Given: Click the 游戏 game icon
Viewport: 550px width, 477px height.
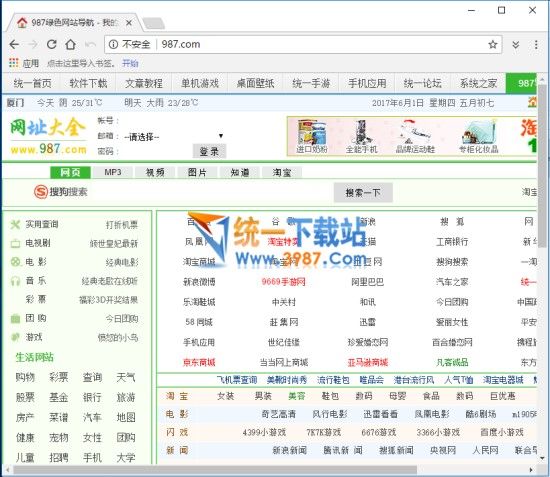Looking at the screenshot, I should point(15,337).
